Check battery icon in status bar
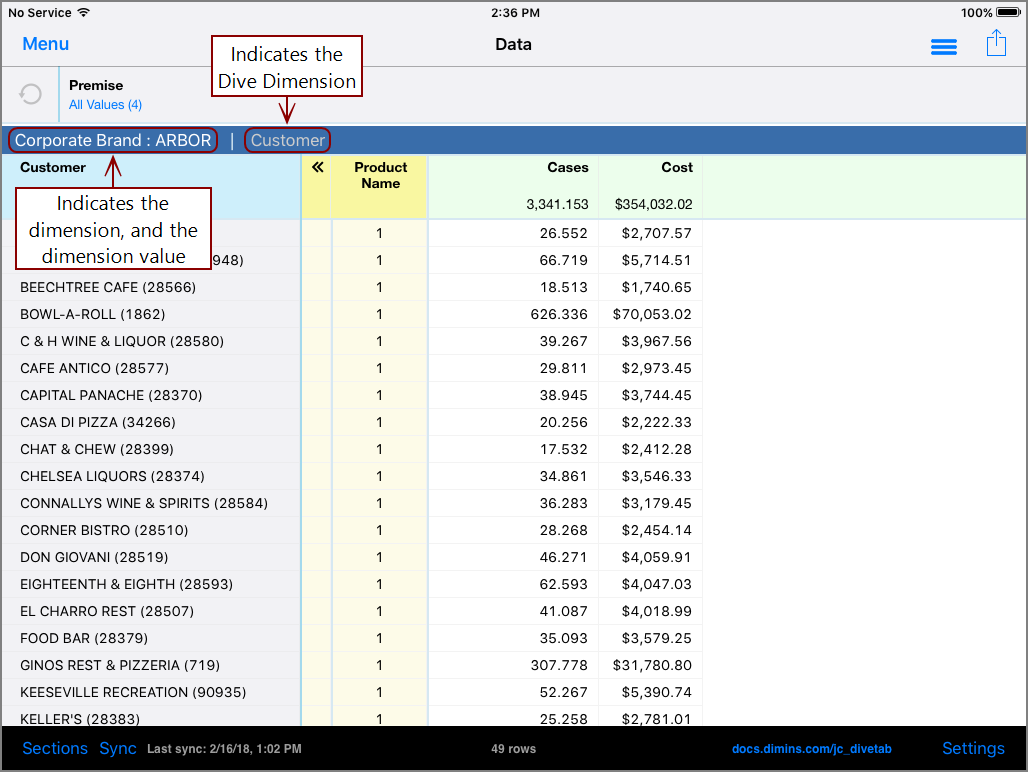This screenshot has height=772, width=1028. pos(1008,13)
